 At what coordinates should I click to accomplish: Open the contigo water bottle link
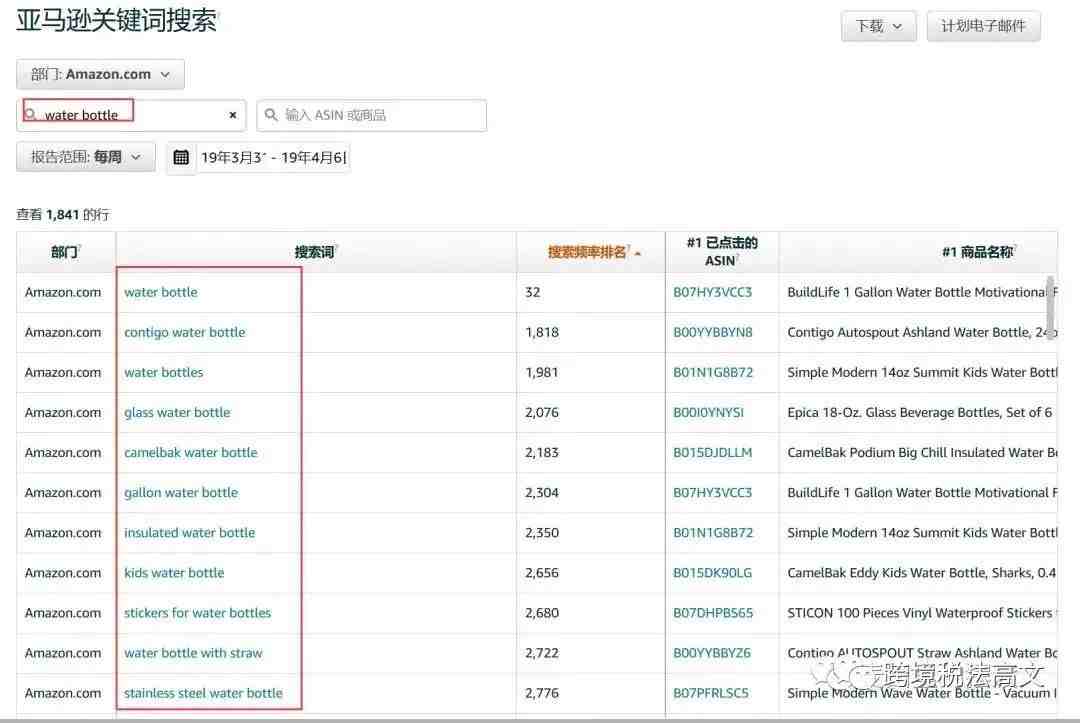point(185,332)
